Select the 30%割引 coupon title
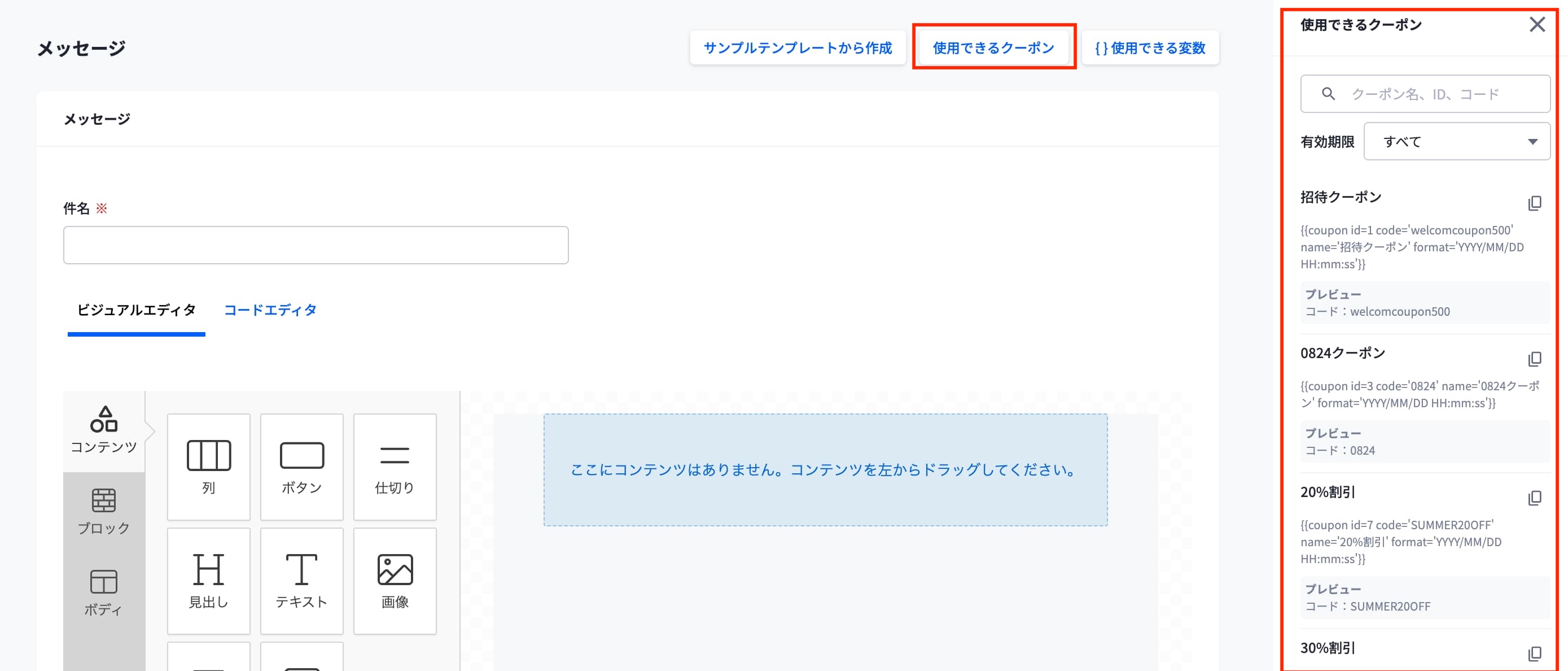Image resolution: width=1568 pixels, height=671 pixels. (x=1328, y=648)
